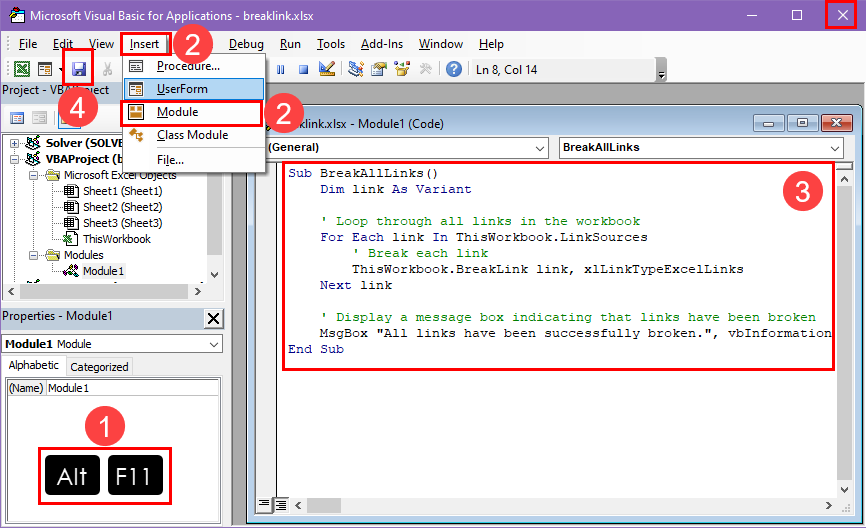Open the File menu
The image size is (866, 528).
point(28,44)
